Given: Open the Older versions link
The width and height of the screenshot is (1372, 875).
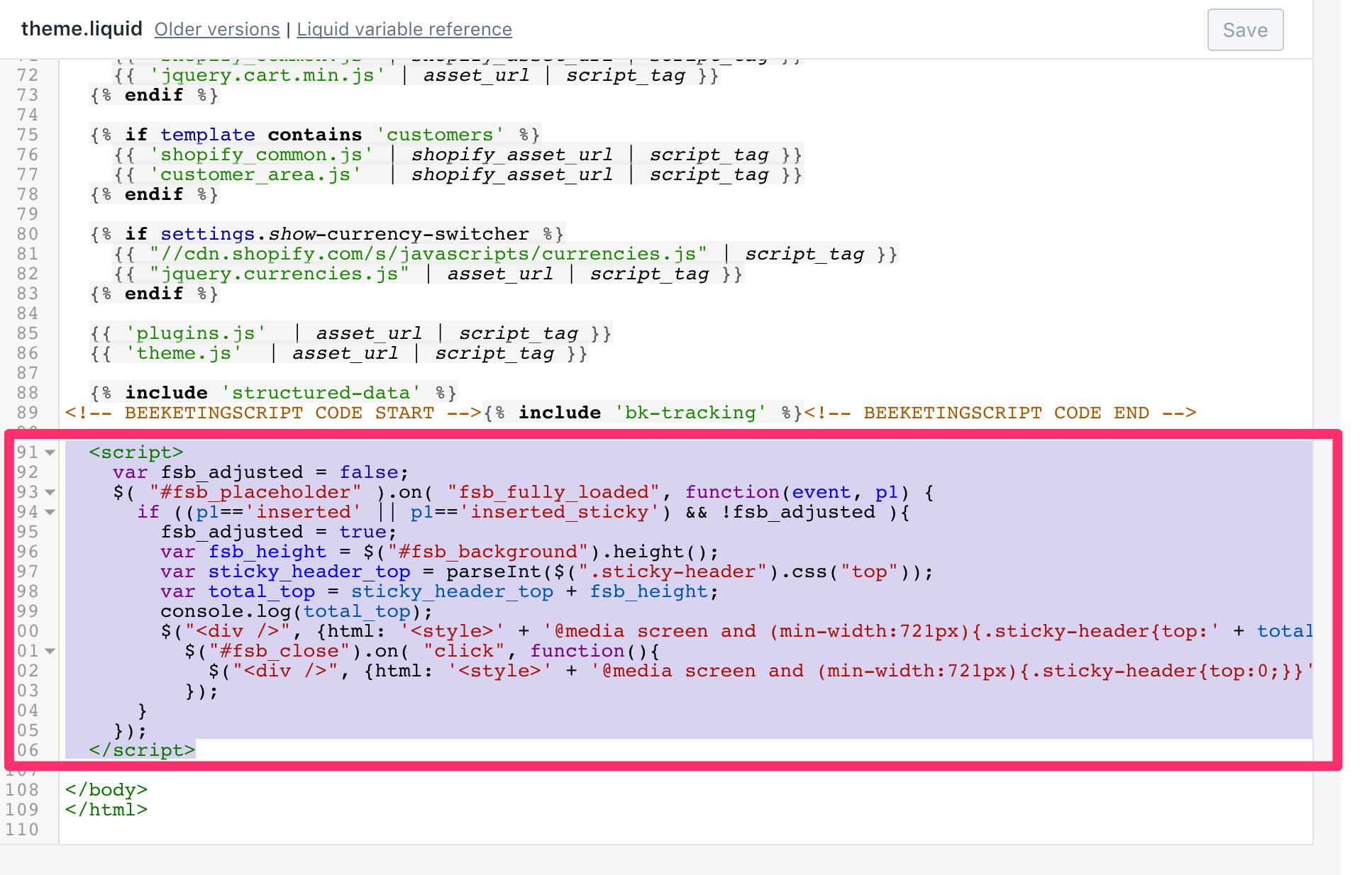Looking at the screenshot, I should point(217,29).
